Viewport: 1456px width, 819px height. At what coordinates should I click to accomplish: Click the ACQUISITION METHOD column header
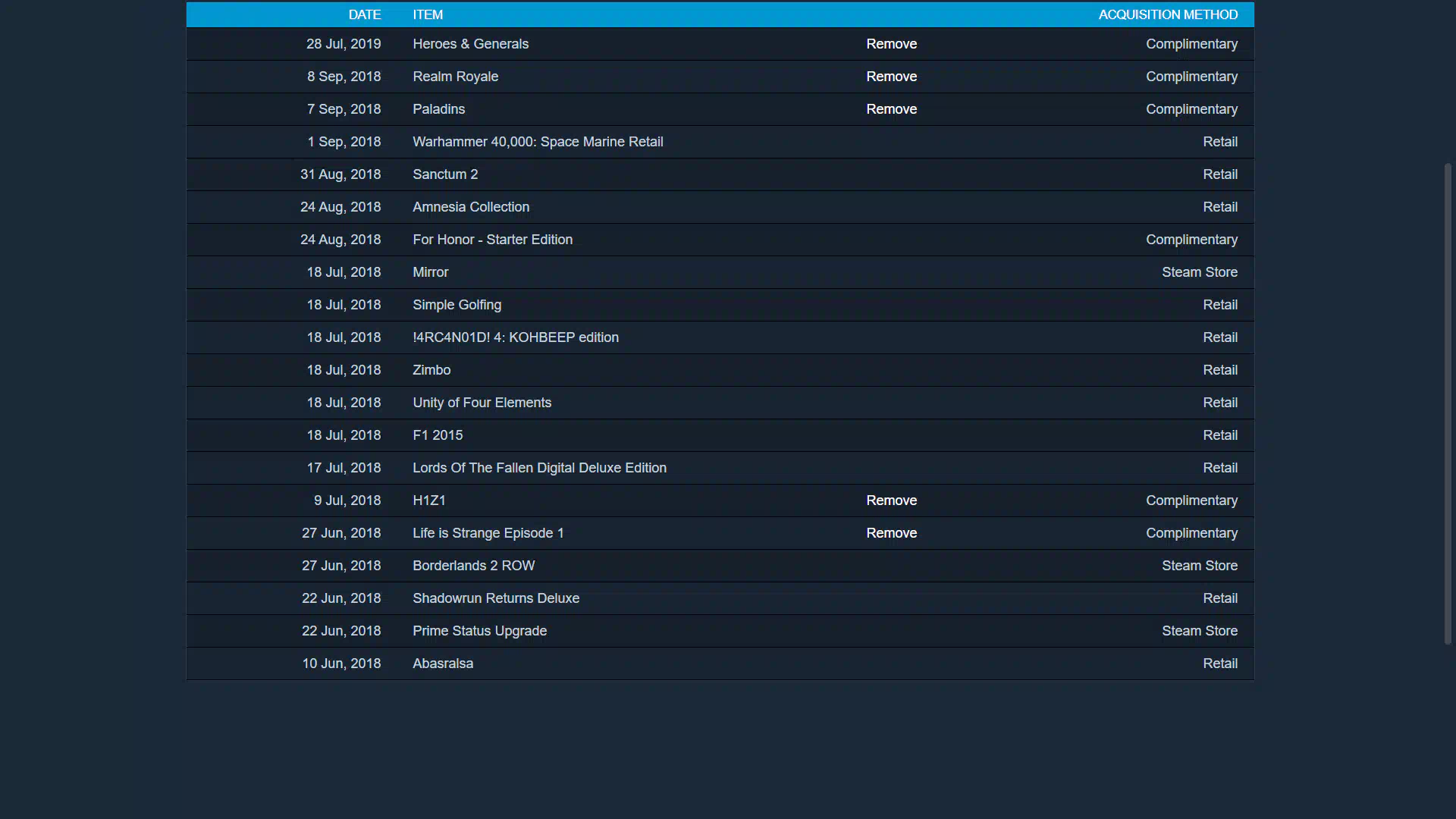(1168, 14)
